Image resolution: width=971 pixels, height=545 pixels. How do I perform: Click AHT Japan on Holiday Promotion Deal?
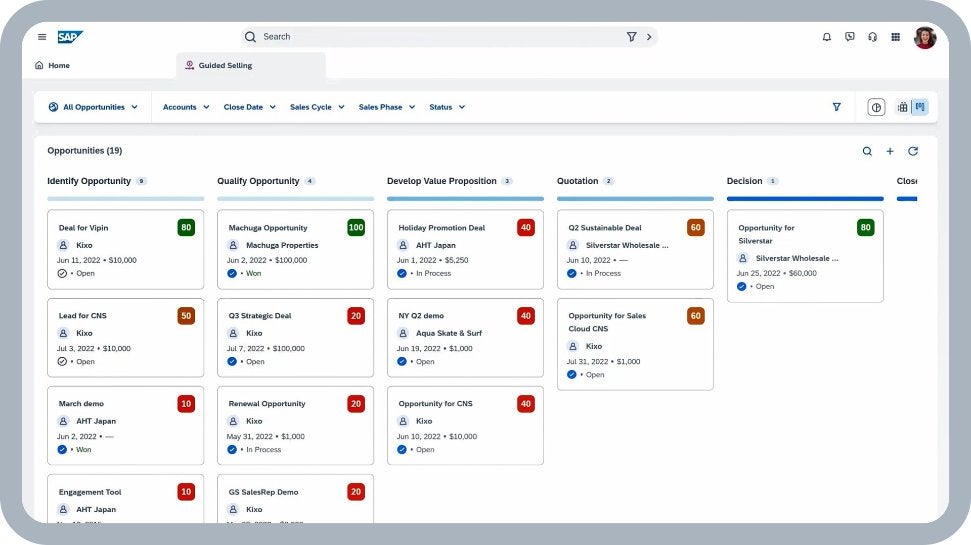point(436,245)
